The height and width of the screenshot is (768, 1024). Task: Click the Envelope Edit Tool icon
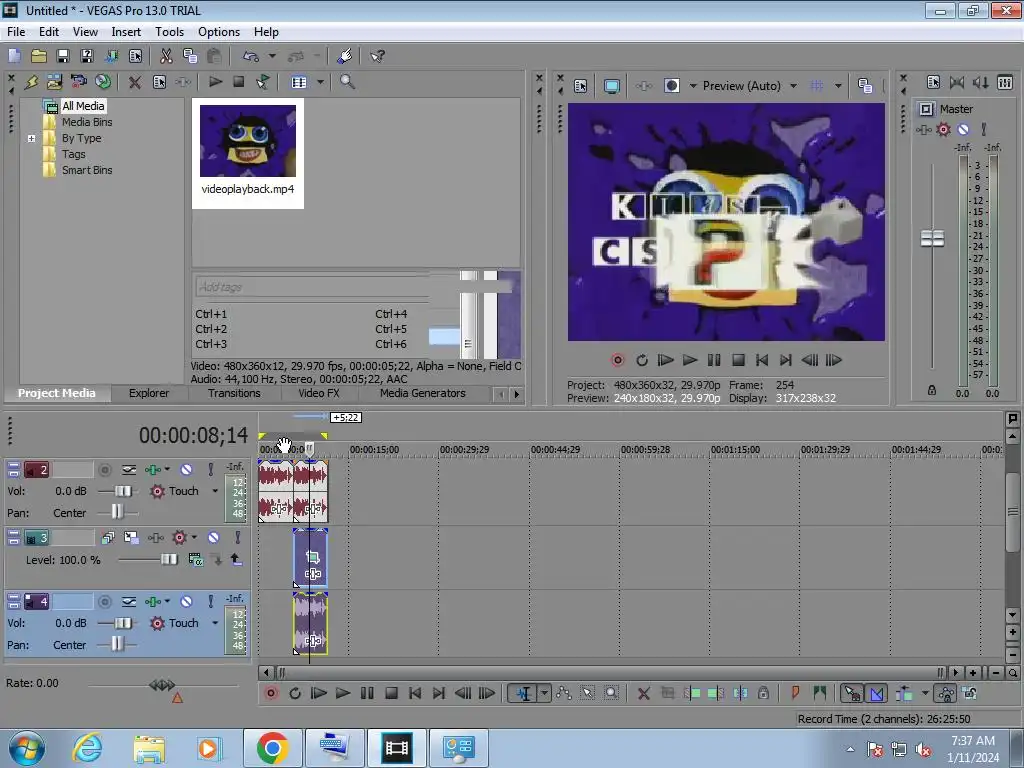pyautogui.click(x=564, y=693)
